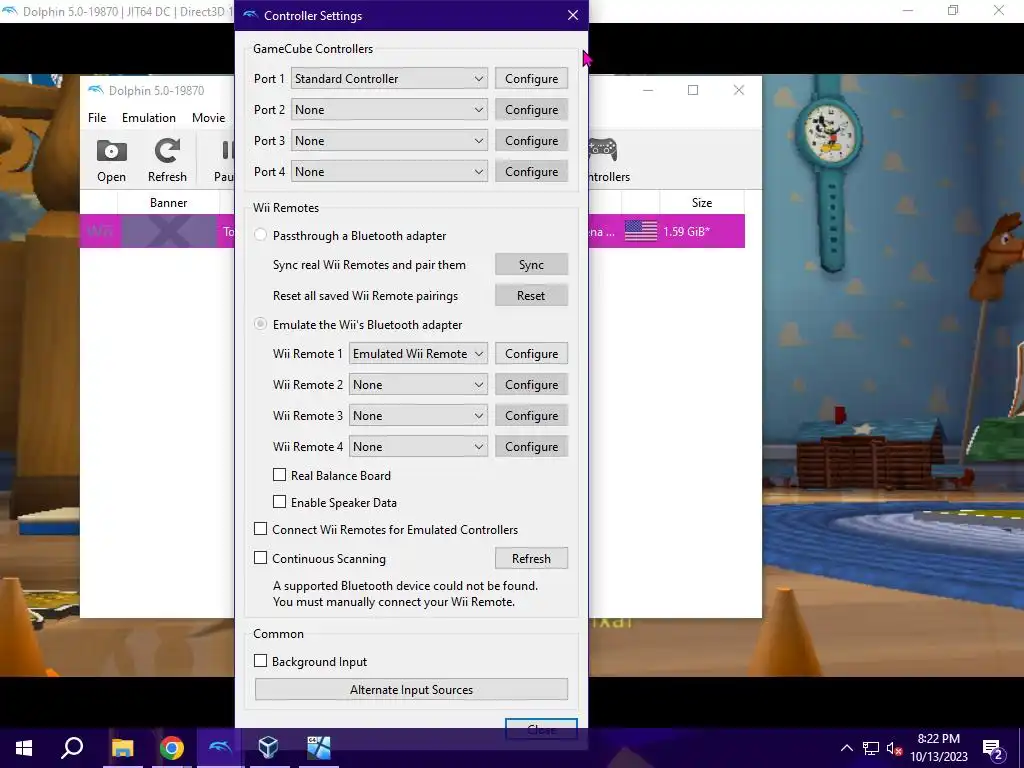Screen dimensions: 1024x768
Task: Click Banner column header in game list
Action: point(168,202)
